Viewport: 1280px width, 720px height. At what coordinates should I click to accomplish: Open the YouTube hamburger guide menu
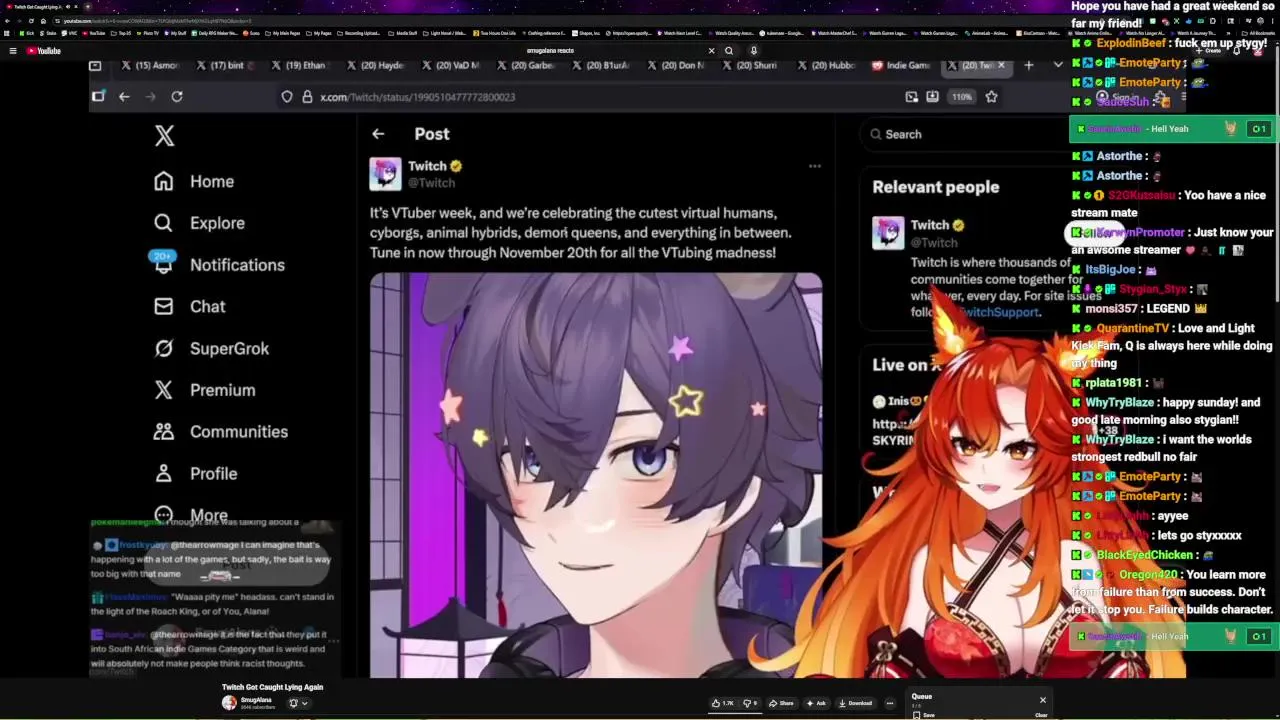12,51
